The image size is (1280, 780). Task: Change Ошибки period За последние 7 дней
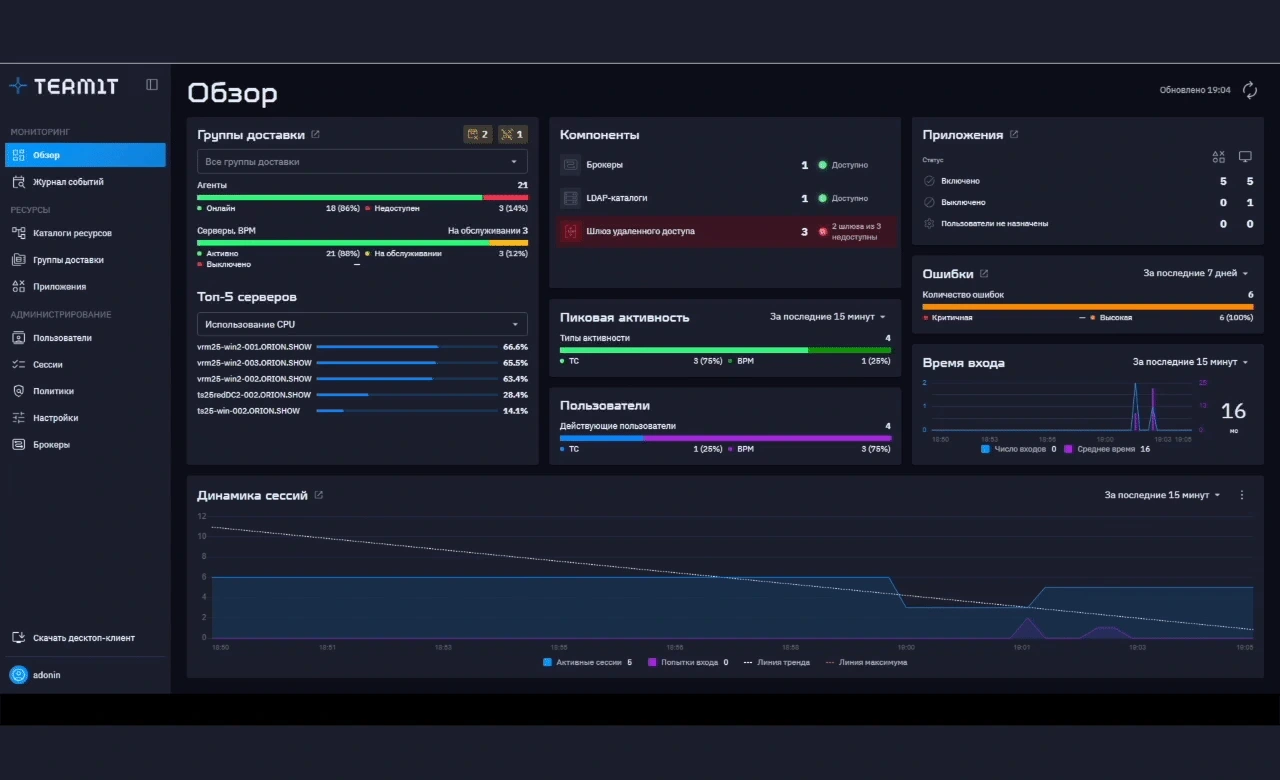pyautogui.click(x=1196, y=273)
